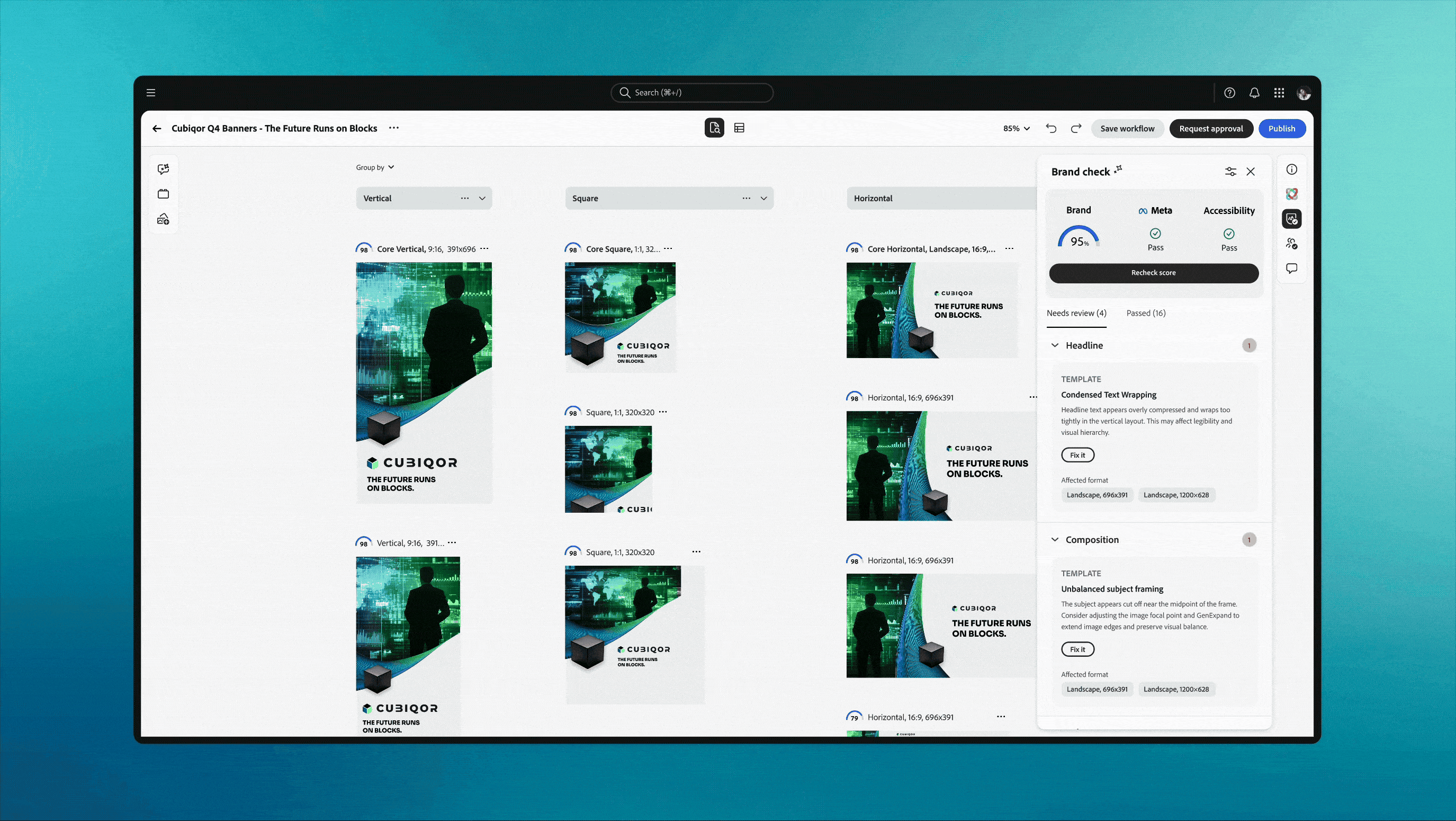Click the Publish button
This screenshot has height=821, width=1456.
[1282, 128]
